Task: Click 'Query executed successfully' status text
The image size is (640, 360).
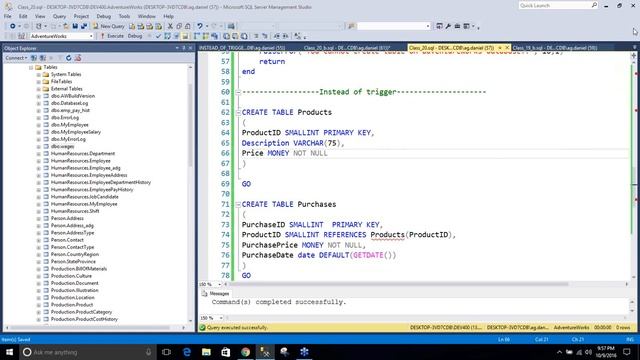Action: [x=237, y=328]
